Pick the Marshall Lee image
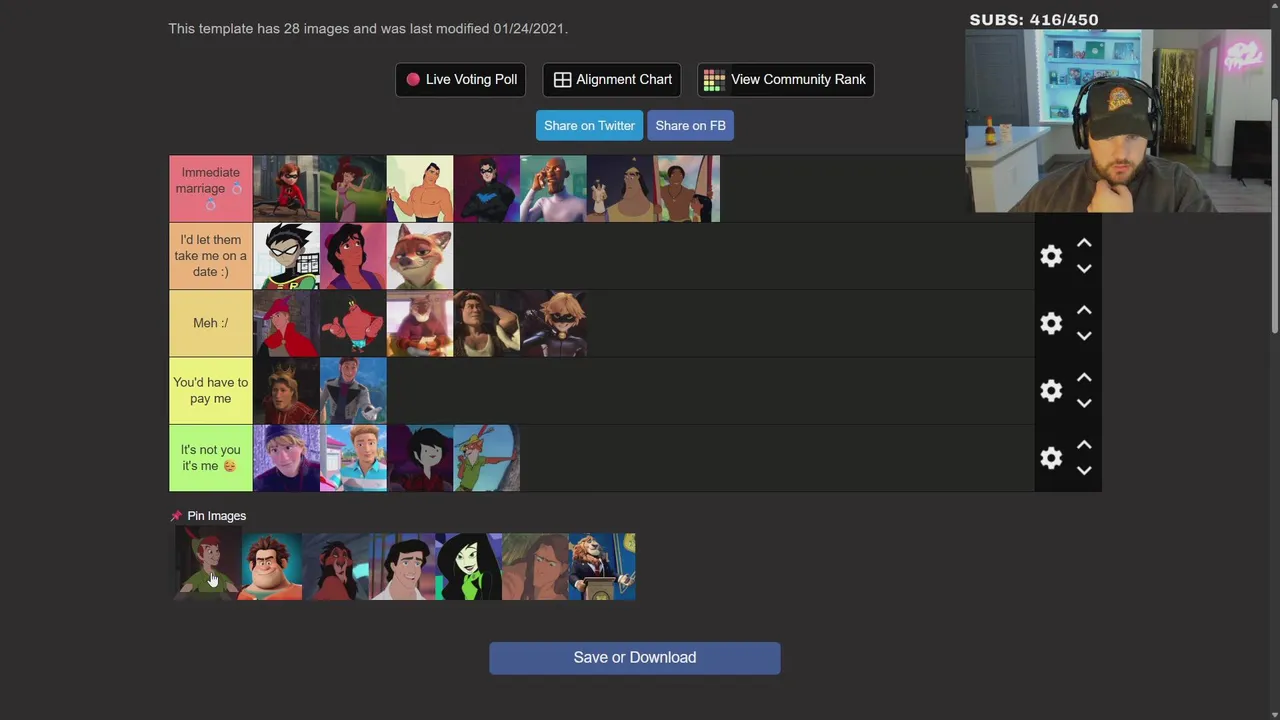The height and width of the screenshot is (720, 1280). pos(420,457)
